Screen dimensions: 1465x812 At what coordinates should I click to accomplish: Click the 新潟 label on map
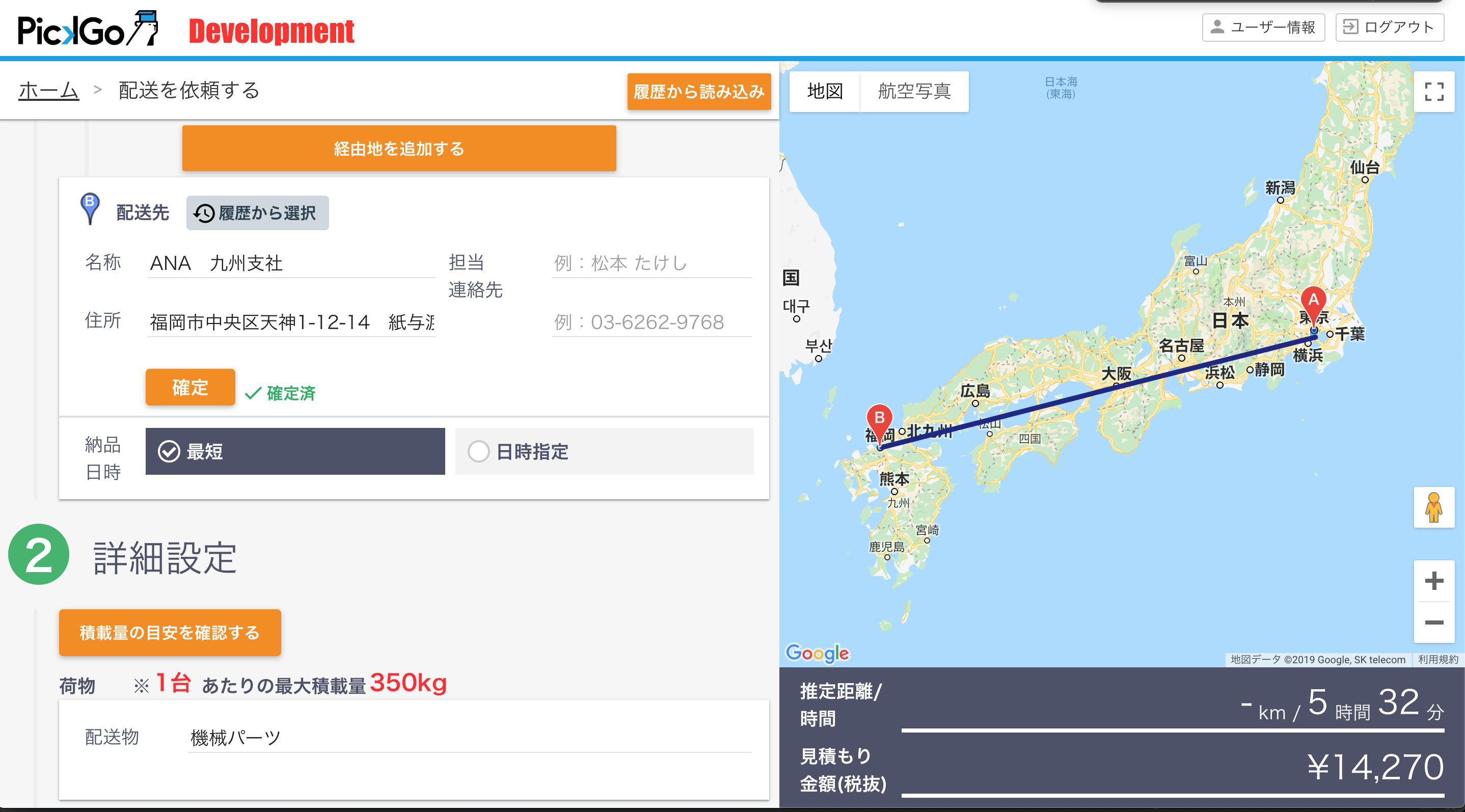(x=1280, y=187)
